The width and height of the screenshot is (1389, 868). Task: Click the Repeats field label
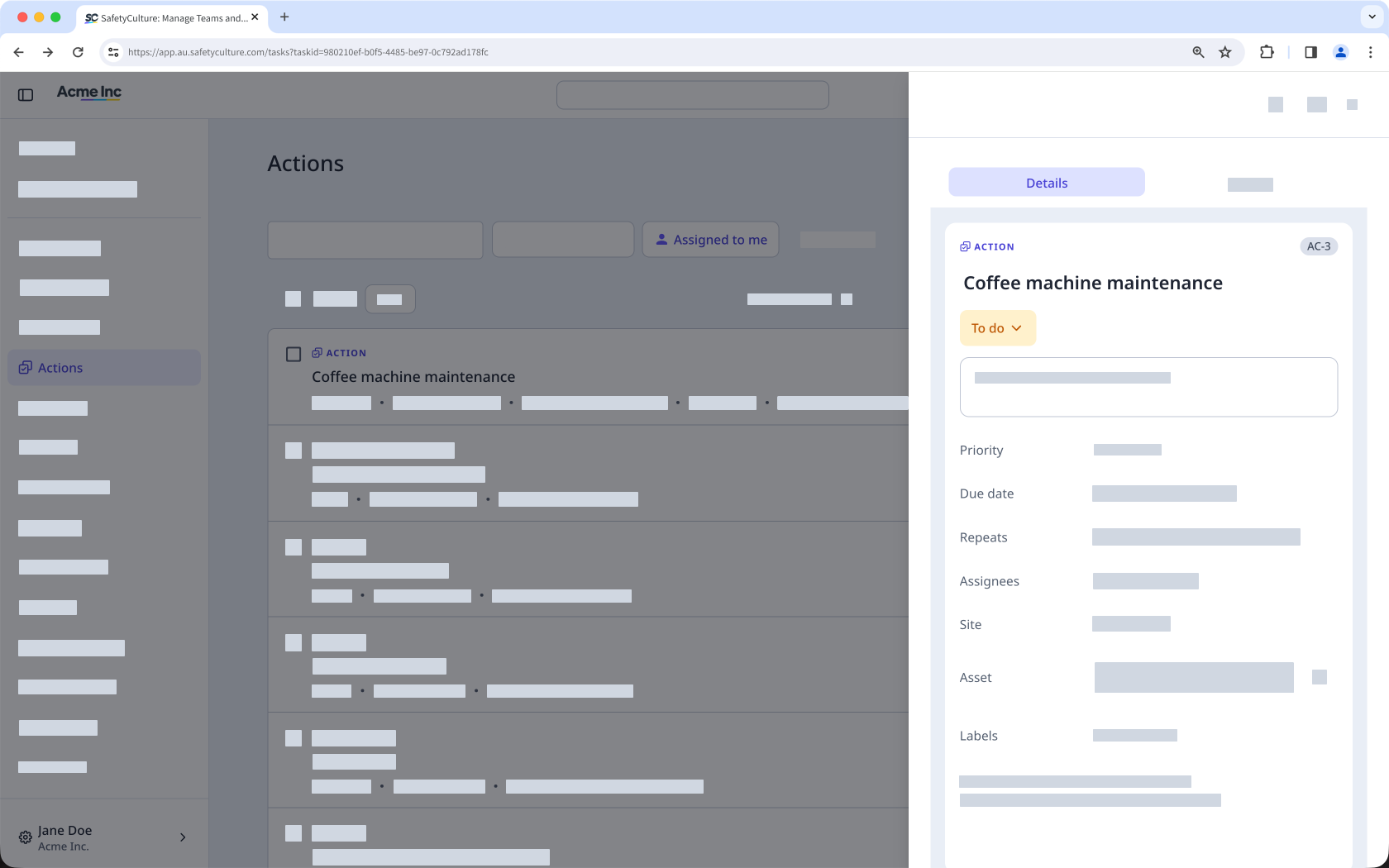pyautogui.click(x=983, y=537)
